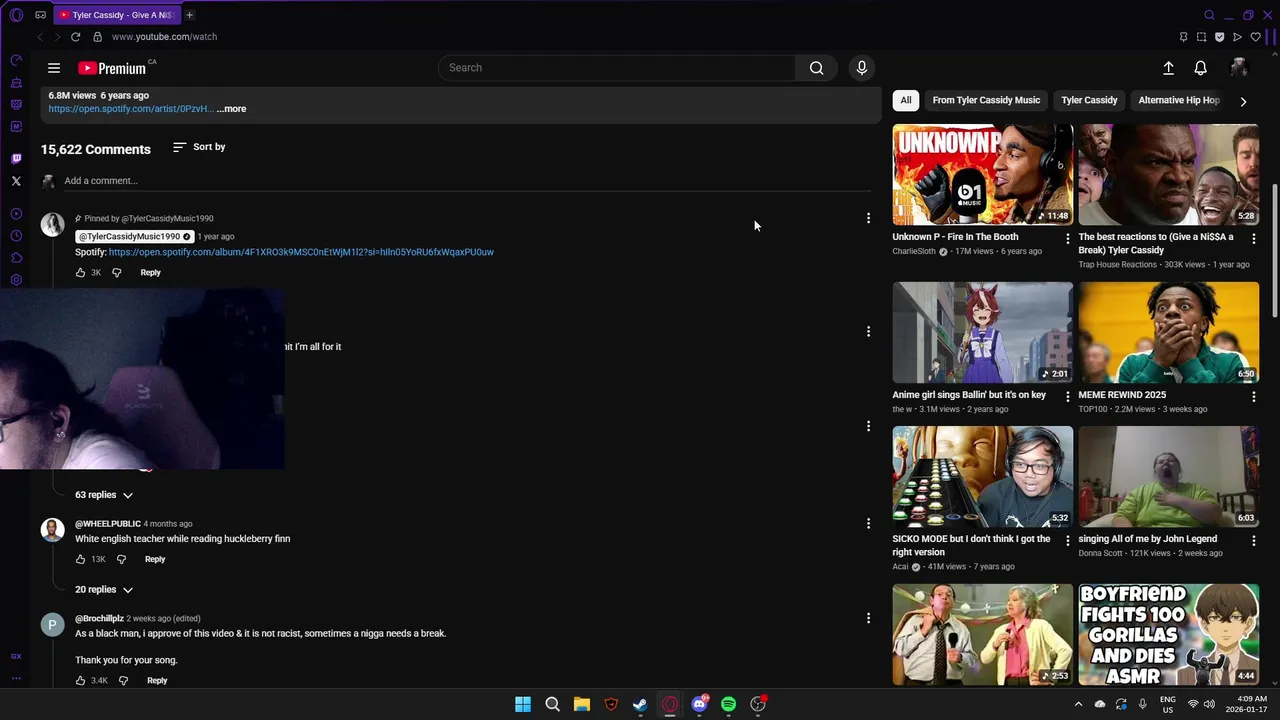The image size is (1280, 720).
Task: Expand the 63 replies thread
Action: (x=104, y=495)
